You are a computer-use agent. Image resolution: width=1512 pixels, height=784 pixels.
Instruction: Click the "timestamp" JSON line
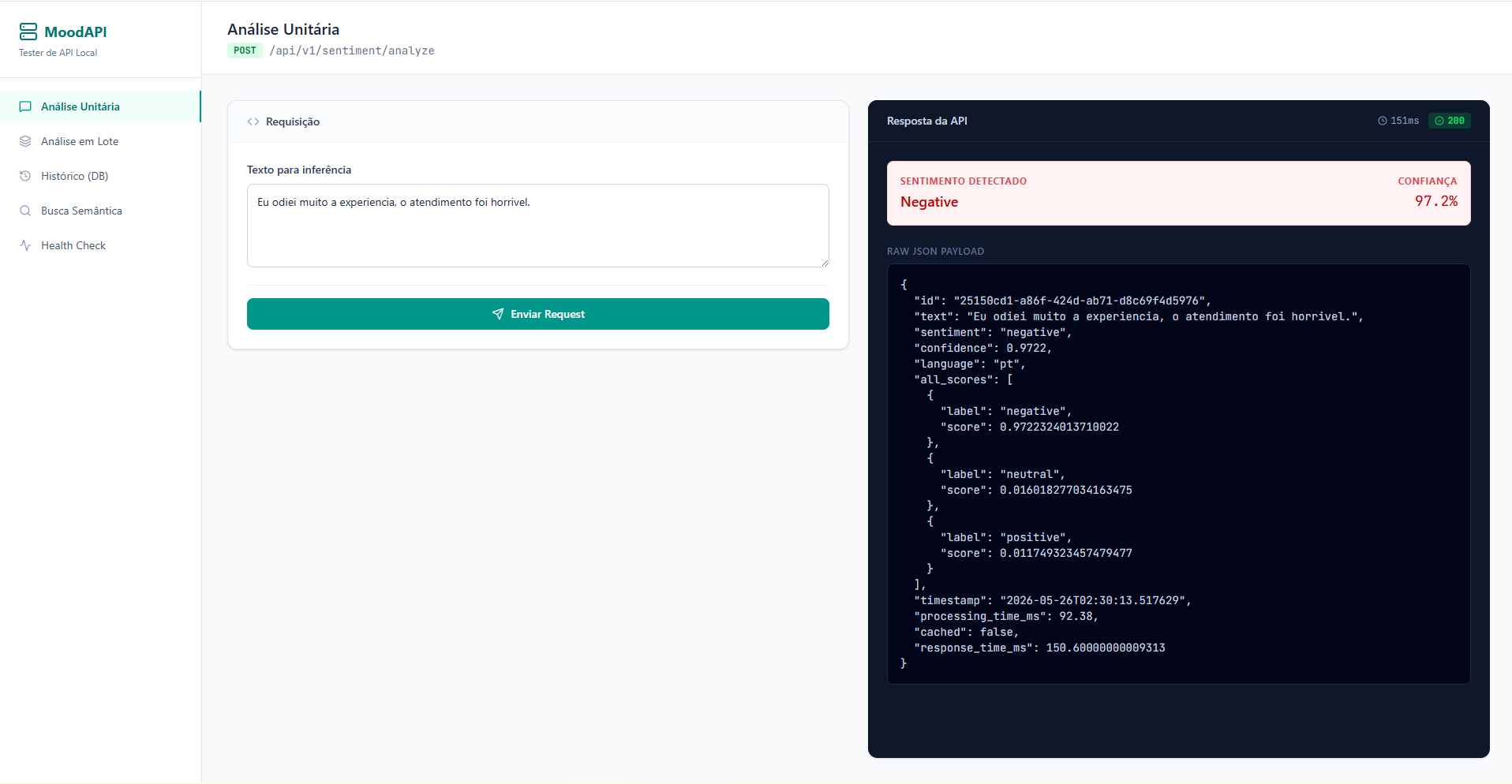click(1053, 600)
